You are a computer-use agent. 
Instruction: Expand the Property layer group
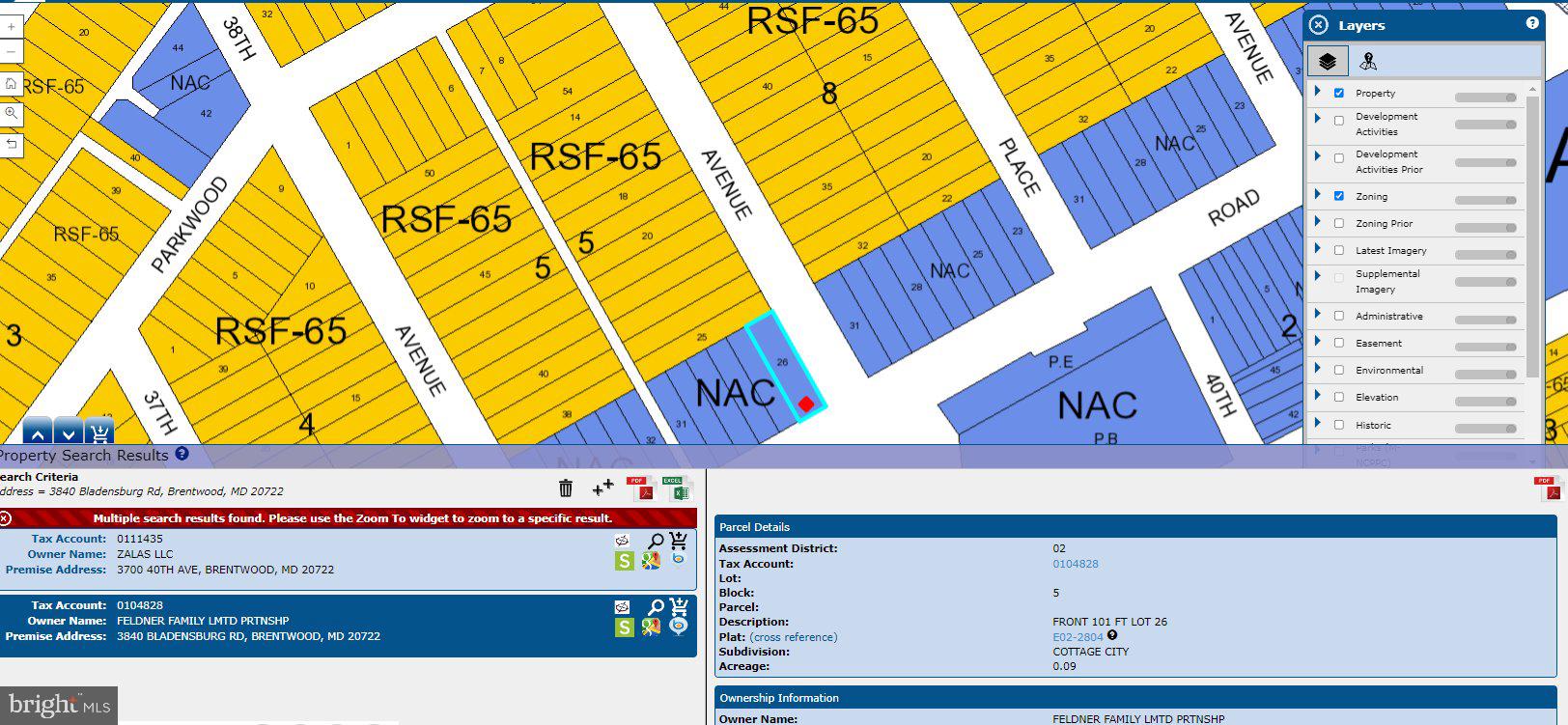[x=1318, y=93]
